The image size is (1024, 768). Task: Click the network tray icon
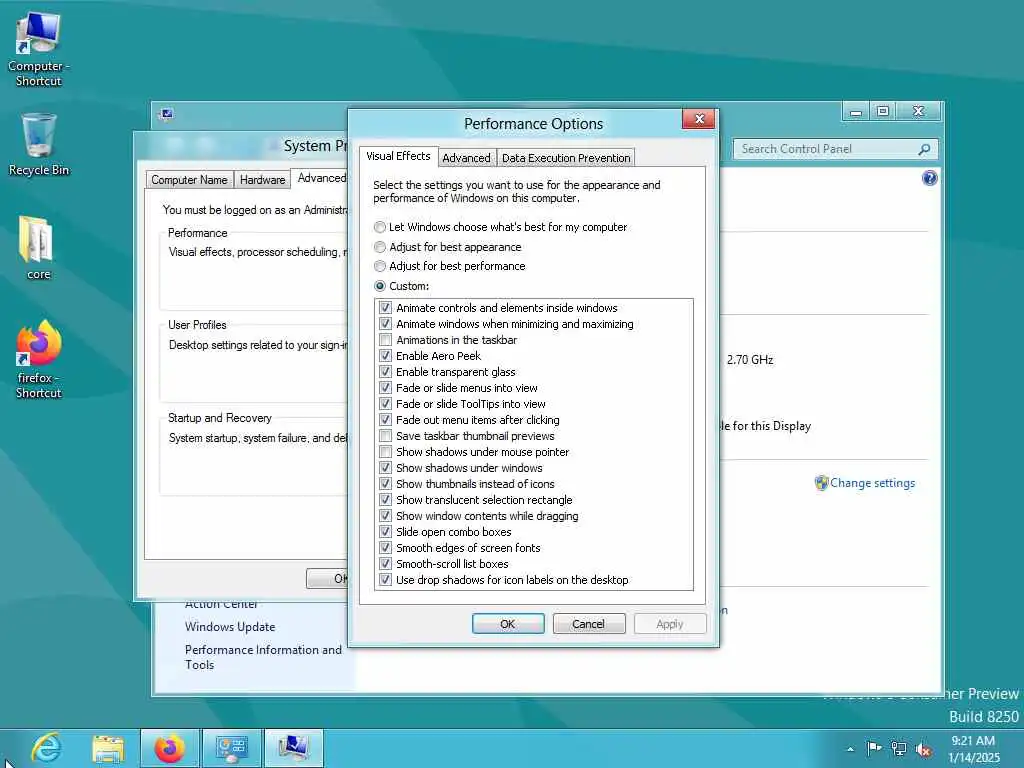[899, 749]
